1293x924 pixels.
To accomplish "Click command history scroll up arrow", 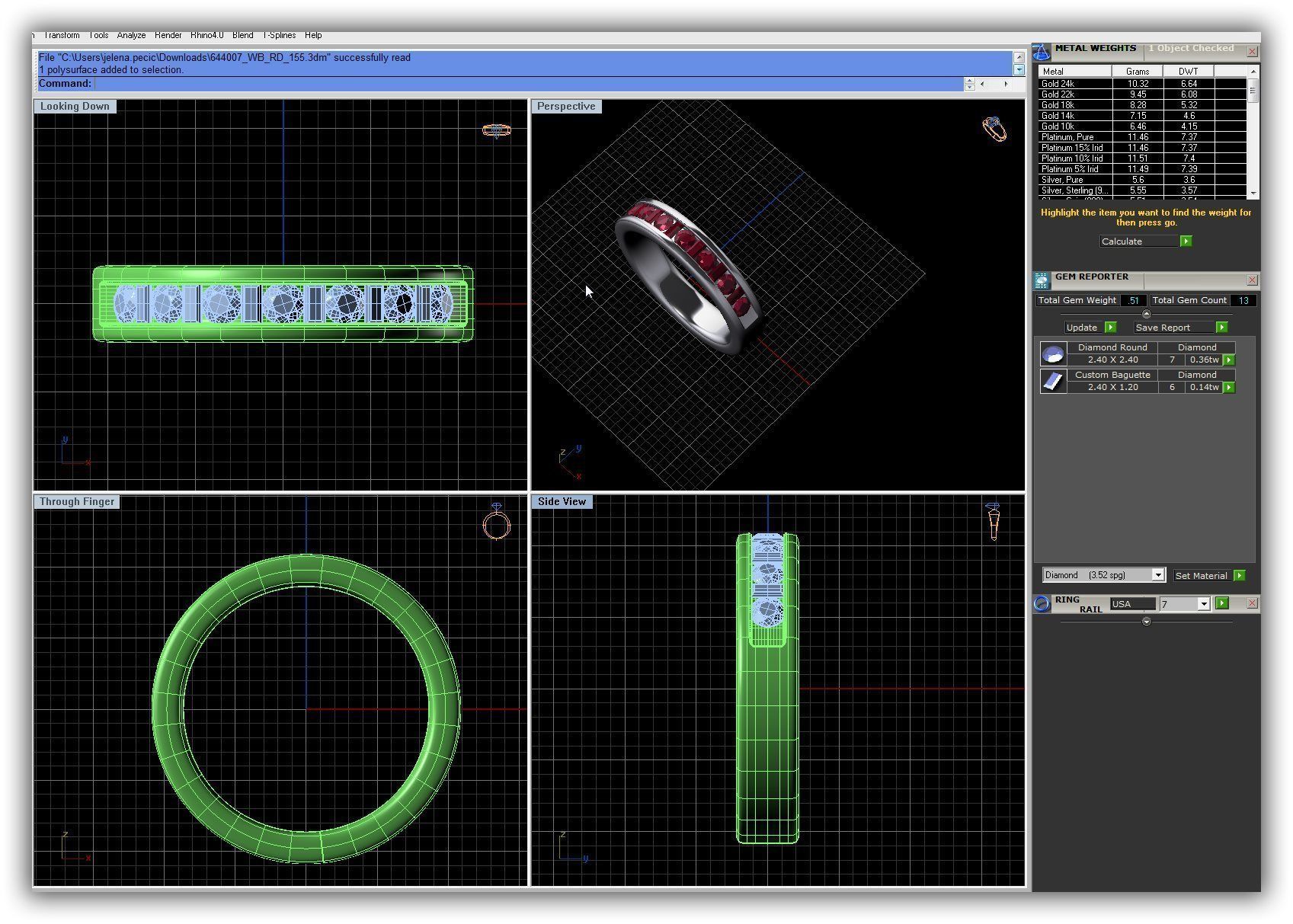I will click(x=1019, y=58).
